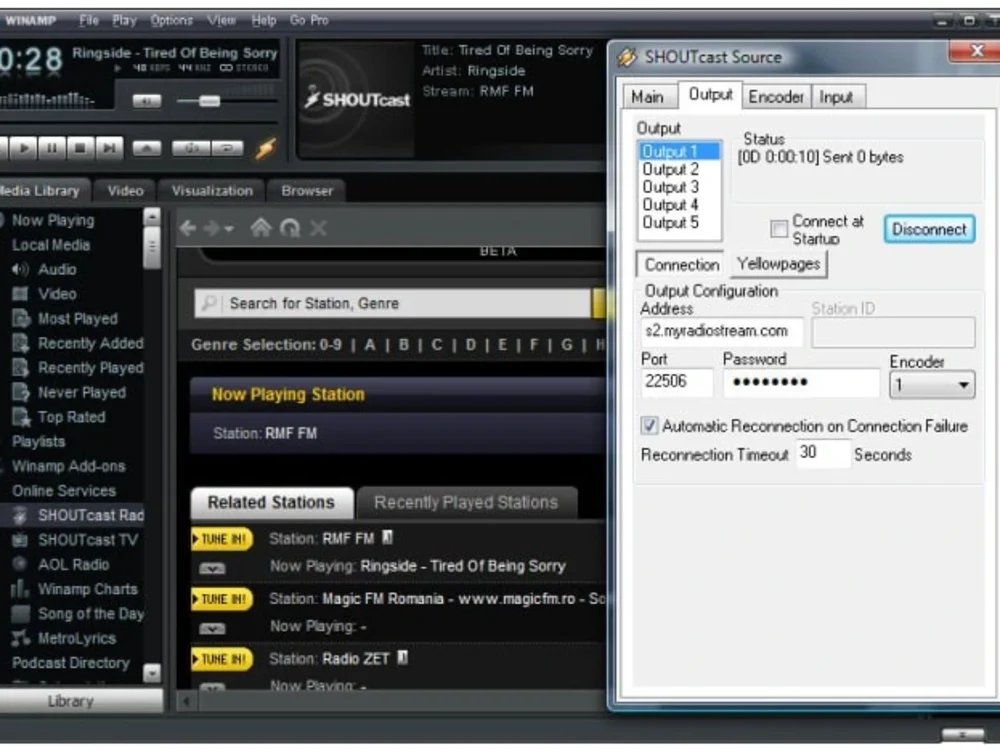
Task: Open the Top Rated list
Action: (x=71, y=417)
